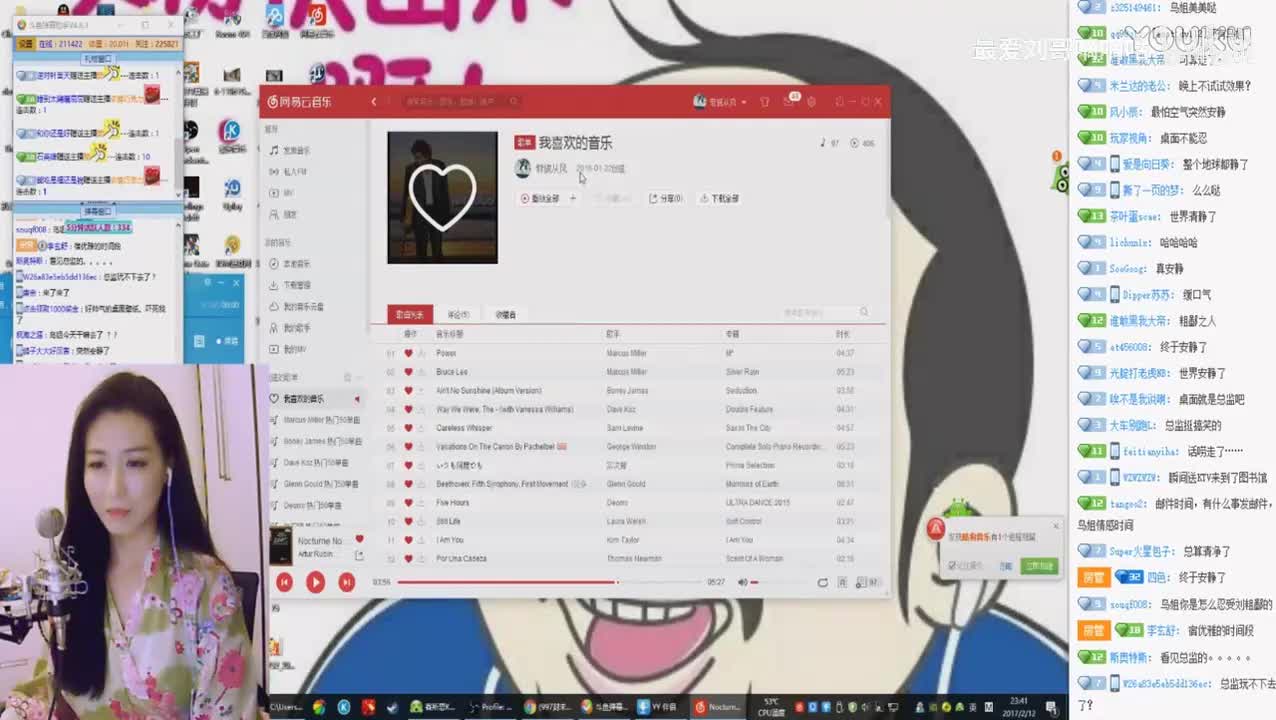Click the playlist cover with heart
Viewport: 1276px width, 720px height.
[442, 198]
